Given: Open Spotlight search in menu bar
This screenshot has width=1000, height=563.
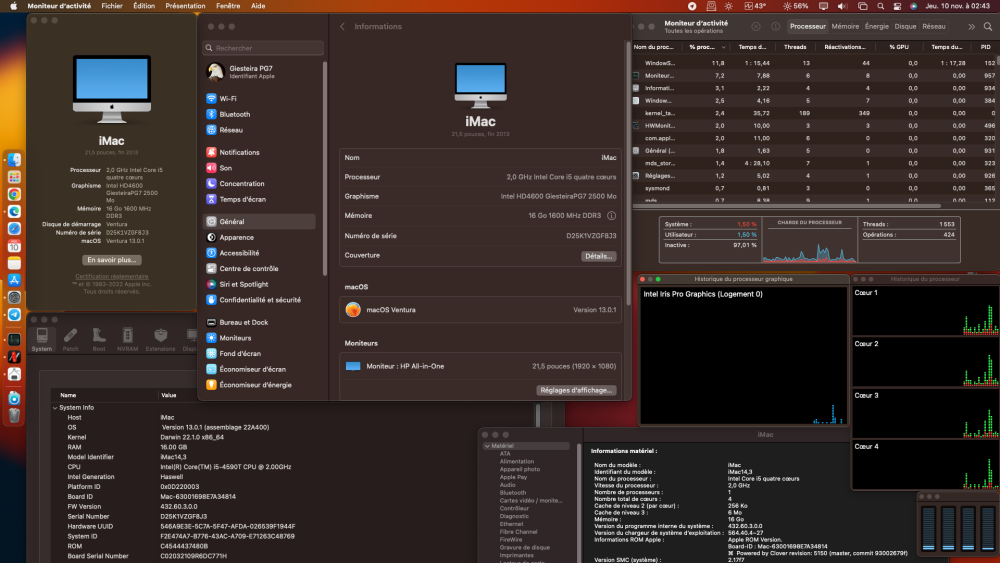Looking at the screenshot, I should [881, 6].
